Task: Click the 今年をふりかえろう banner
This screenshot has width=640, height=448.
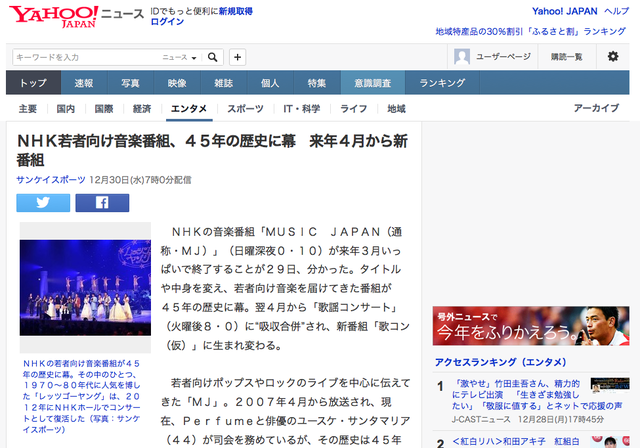Action: [531, 326]
